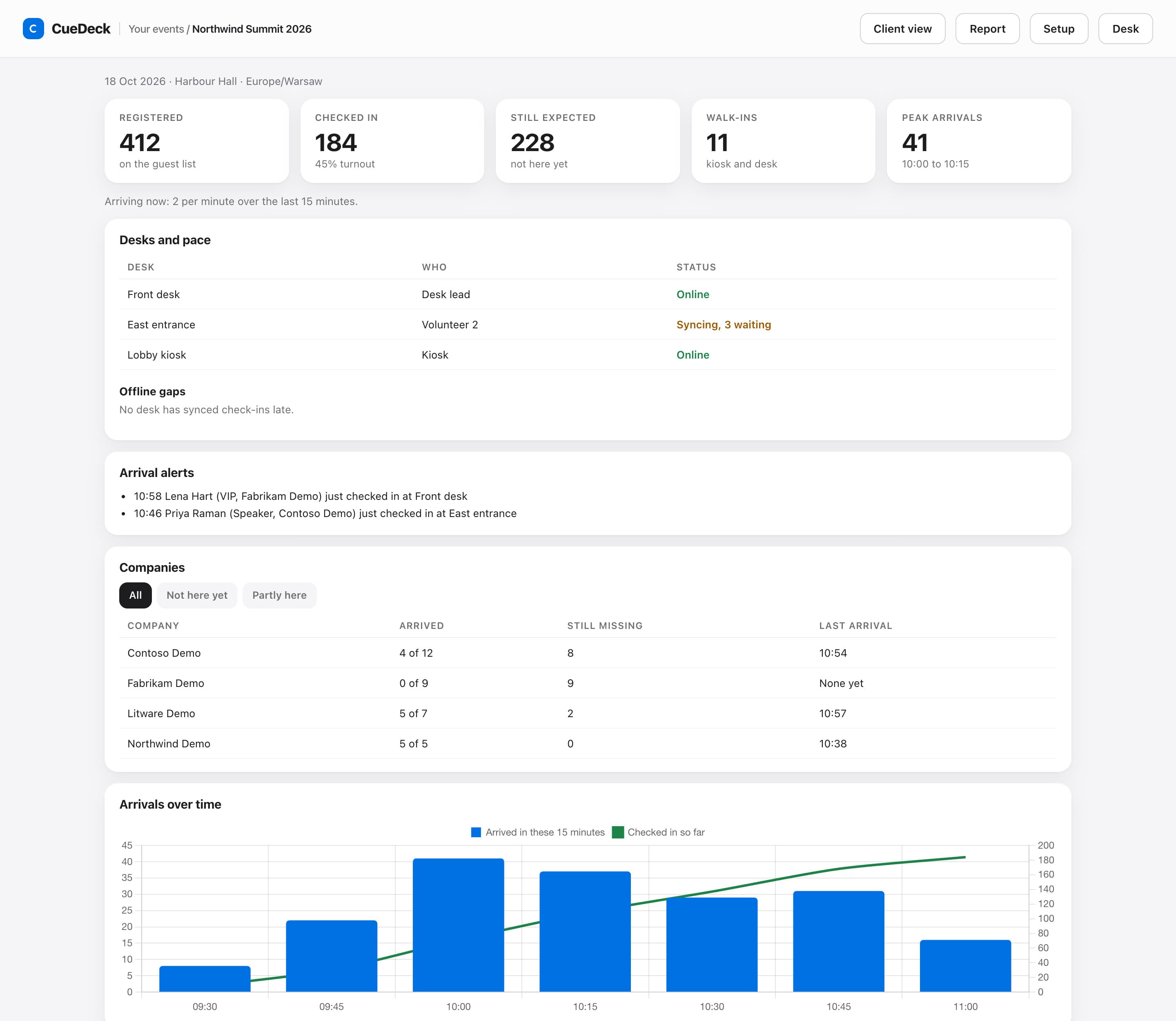Screen dimensions: 1176x1021
Task: Click the Lena Hart arrival alert
Action: [300, 496]
